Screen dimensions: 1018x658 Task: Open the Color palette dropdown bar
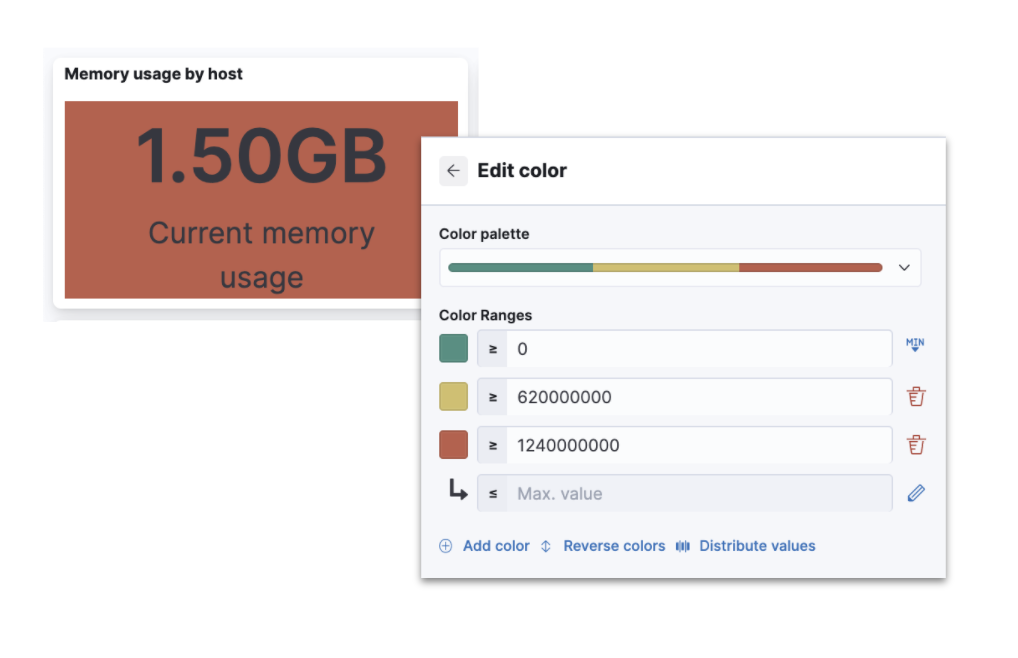click(x=665, y=268)
